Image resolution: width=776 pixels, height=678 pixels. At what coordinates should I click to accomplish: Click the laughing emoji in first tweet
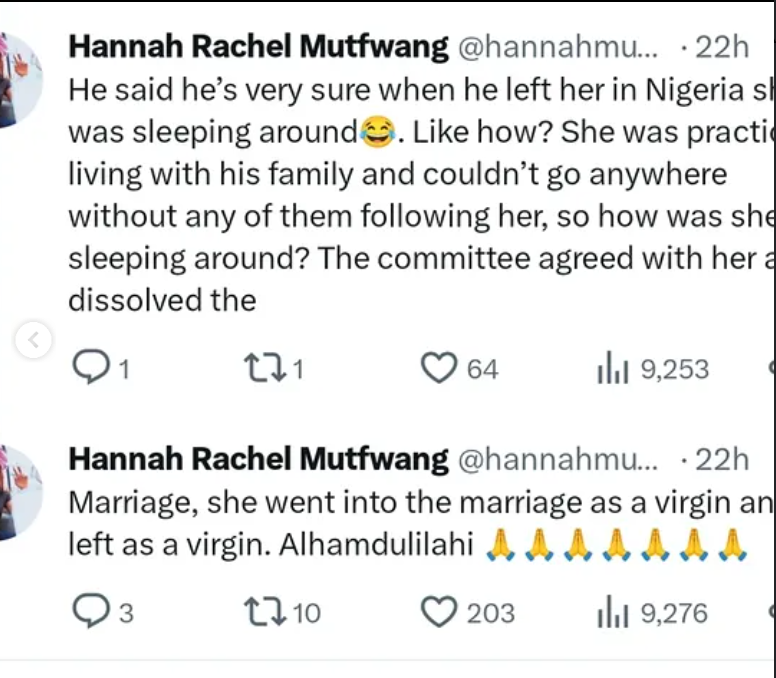378,132
